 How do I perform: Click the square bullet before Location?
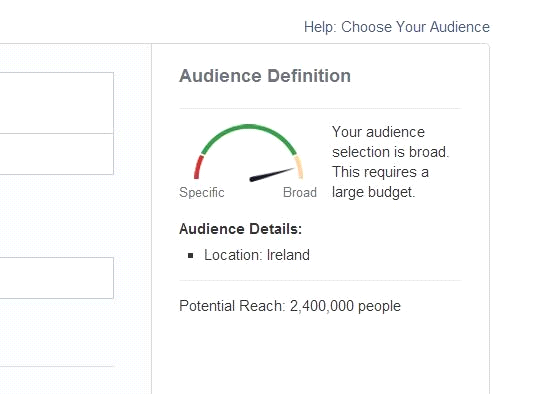pos(191,255)
